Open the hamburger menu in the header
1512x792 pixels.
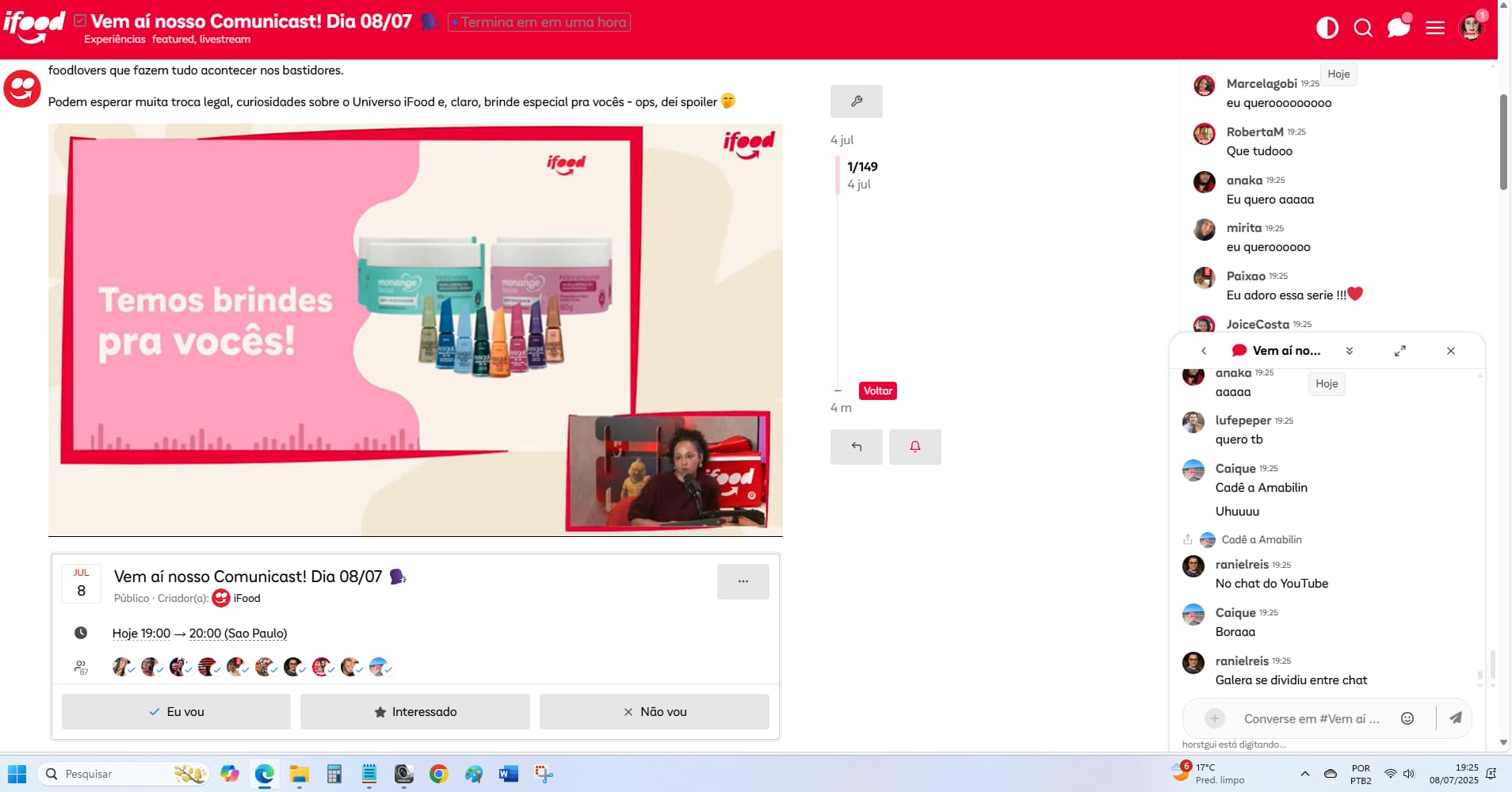(1435, 29)
